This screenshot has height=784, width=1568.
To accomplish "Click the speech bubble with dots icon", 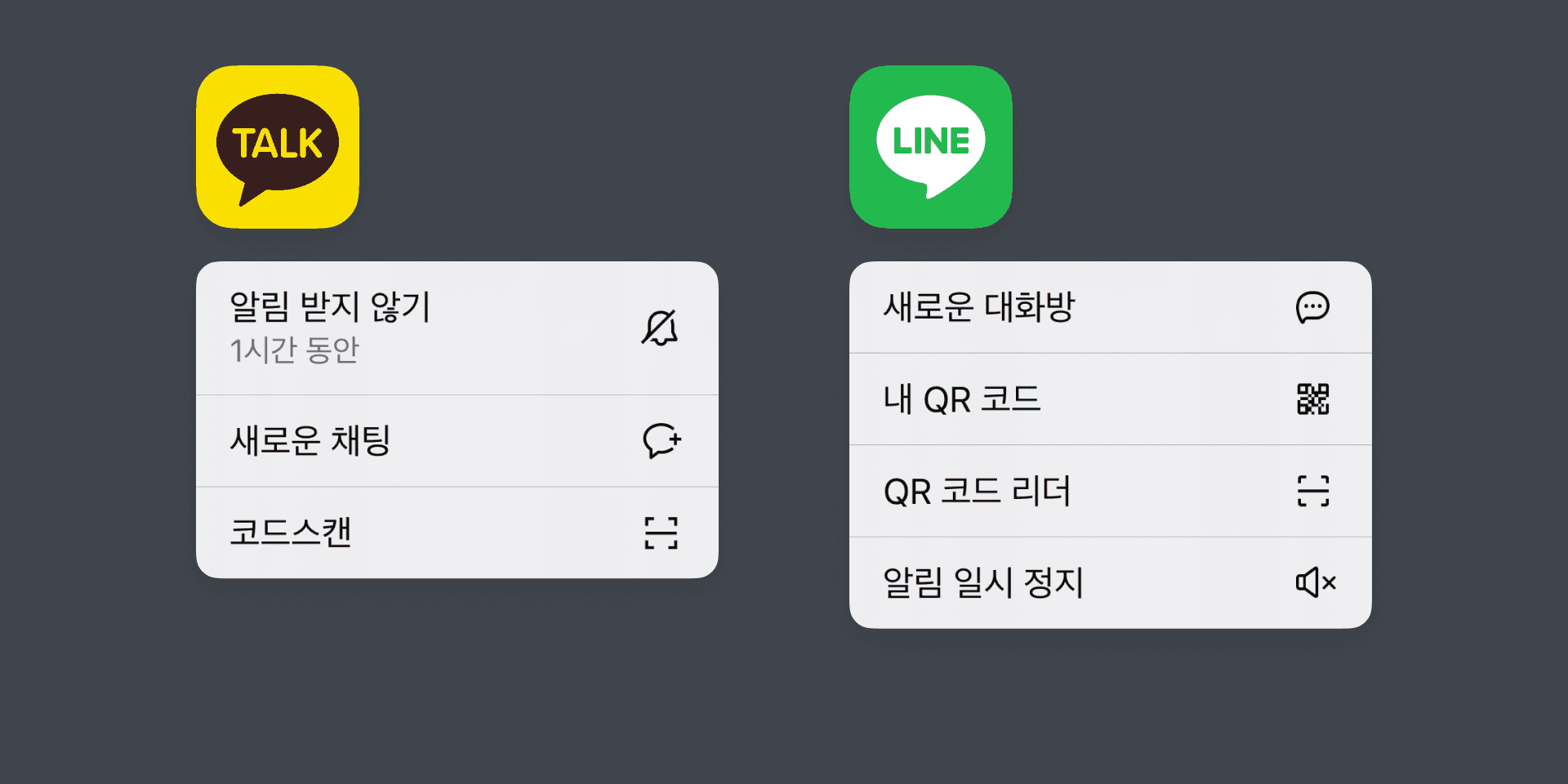I will pyautogui.click(x=1313, y=308).
